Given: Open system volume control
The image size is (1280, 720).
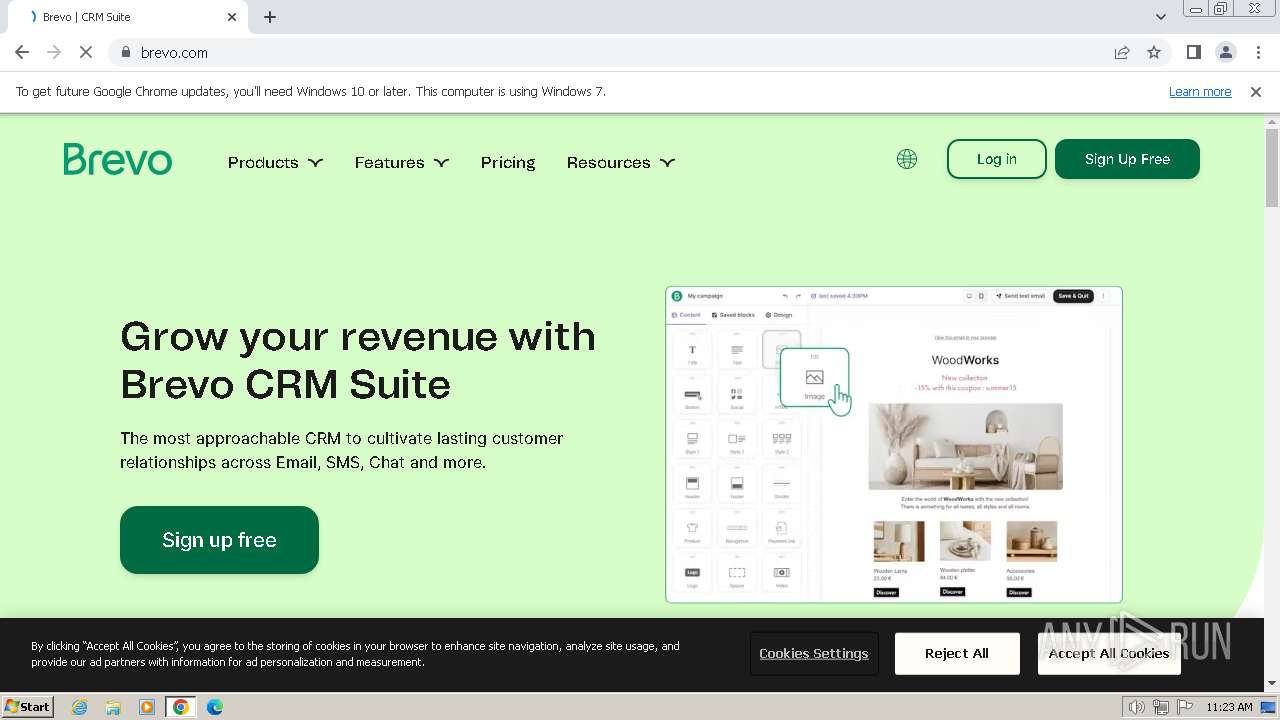Looking at the screenshot, I should click(x=1137, y=707).
